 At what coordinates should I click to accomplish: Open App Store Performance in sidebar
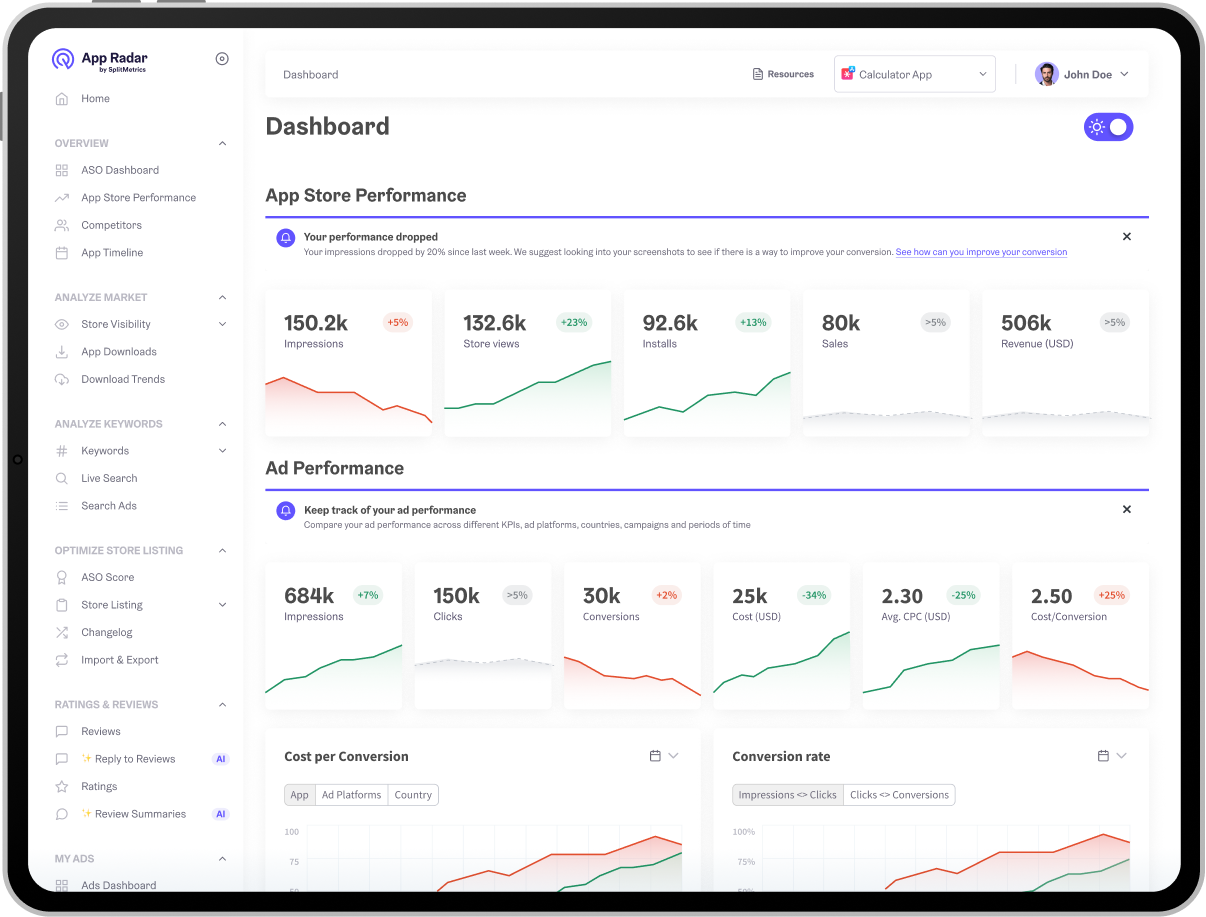coord(138,198)
